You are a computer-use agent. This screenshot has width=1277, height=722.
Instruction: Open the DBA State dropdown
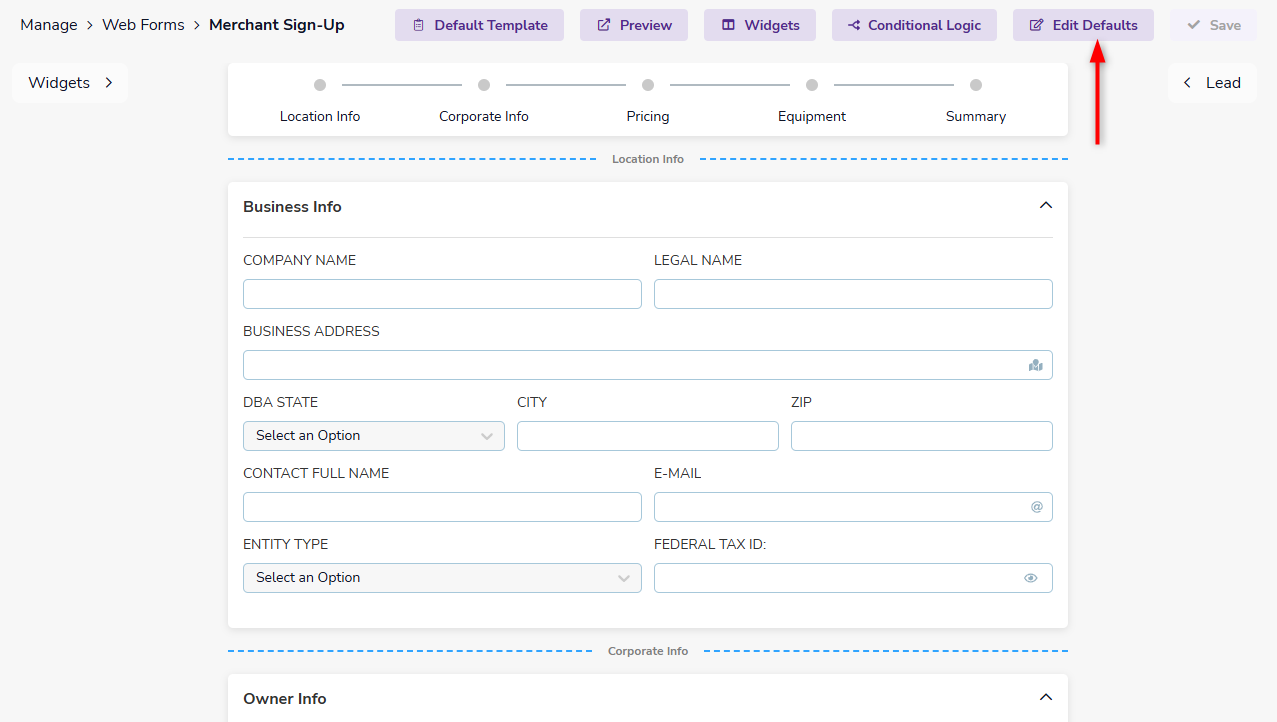(x=373, y=436)
